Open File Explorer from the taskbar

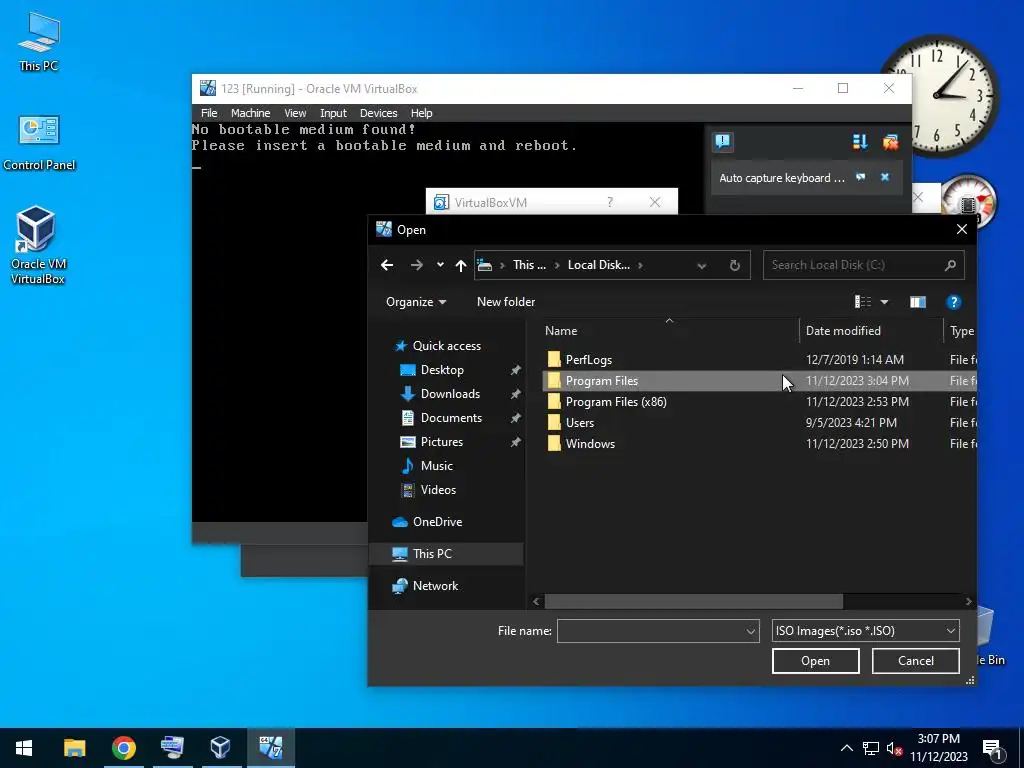(x=74, y=748)
